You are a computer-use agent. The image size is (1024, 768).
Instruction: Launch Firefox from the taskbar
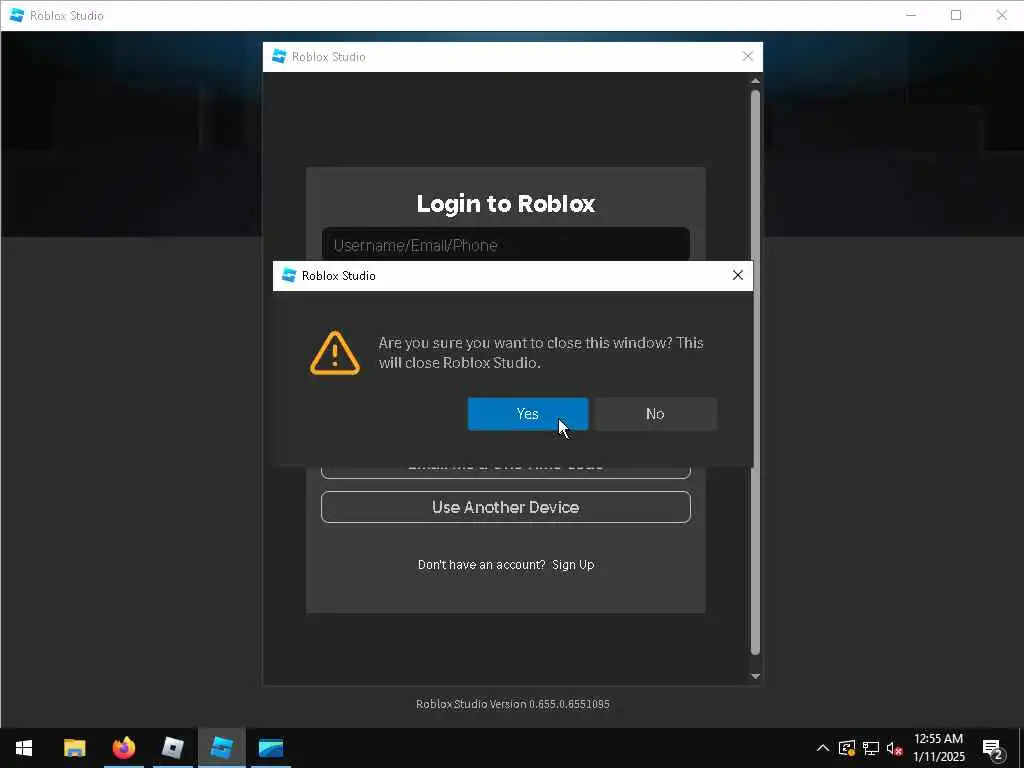[x=123, y=748]
